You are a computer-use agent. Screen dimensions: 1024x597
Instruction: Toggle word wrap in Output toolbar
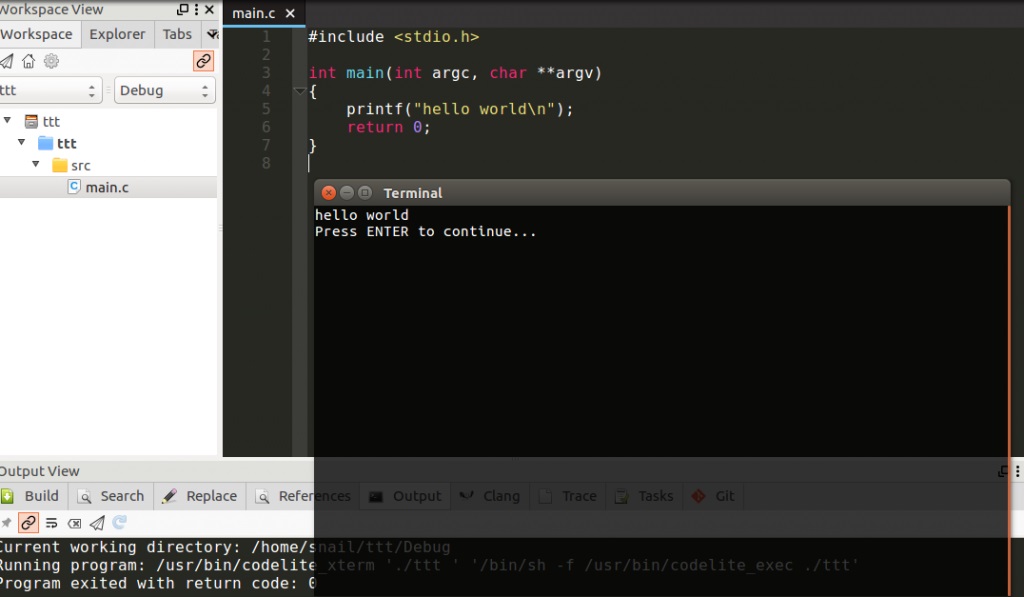click(52, 523)
